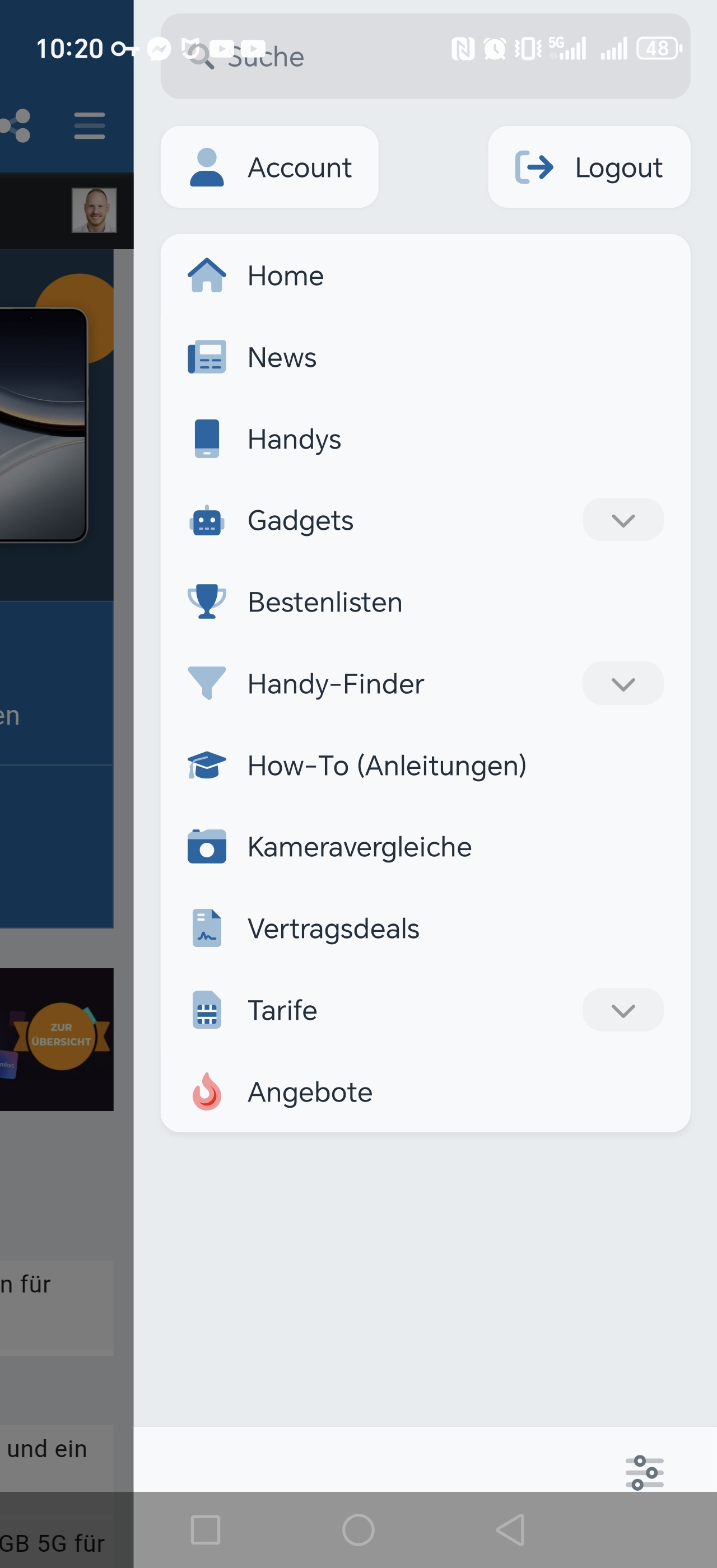Open Kameravergleiche camera icon
Viewport: 717px width, 1568px height.
[x=206, y=847]
